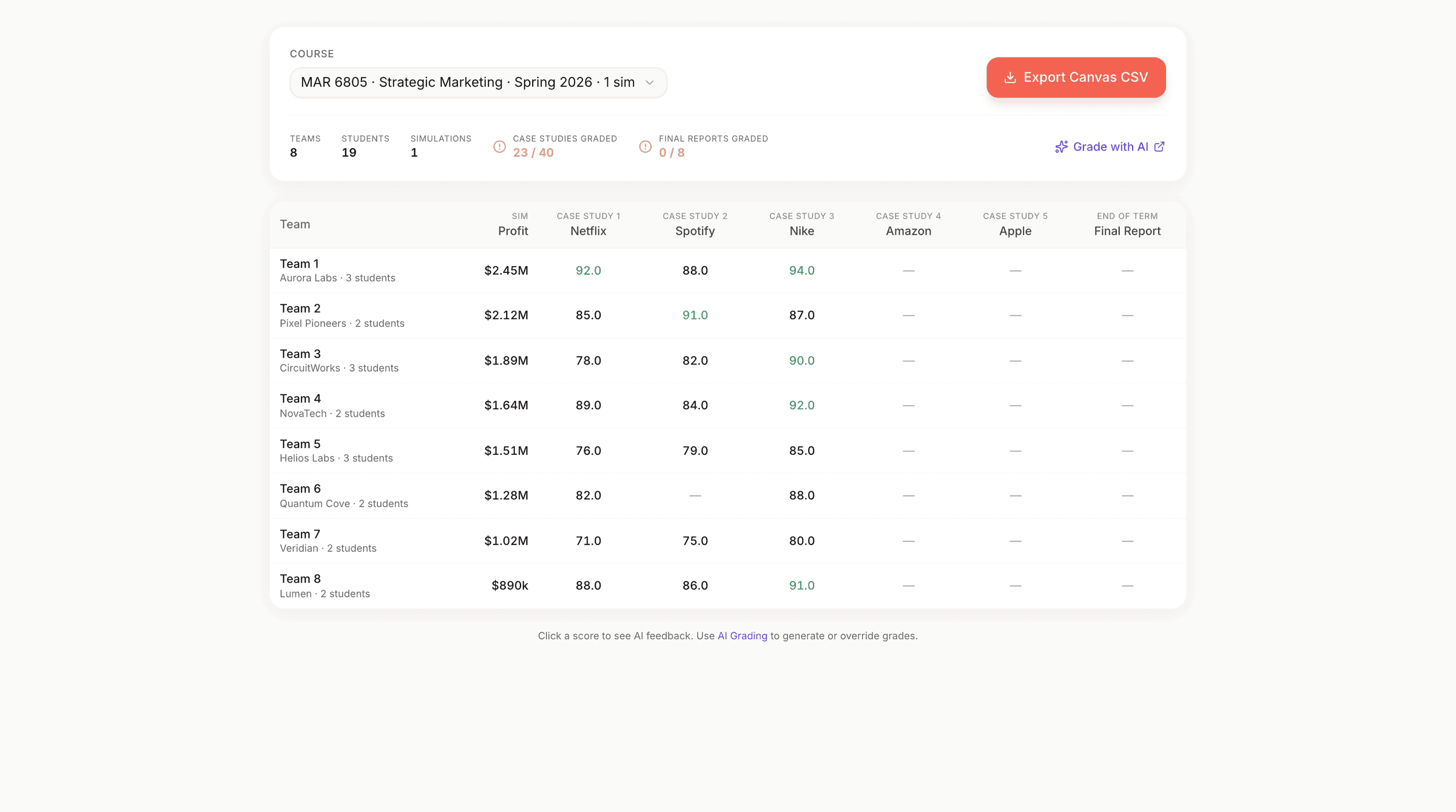Click Team 2 profit value $2.12M
The width and height of the screenshot is (1456, 812).
(x=506, y=315)
